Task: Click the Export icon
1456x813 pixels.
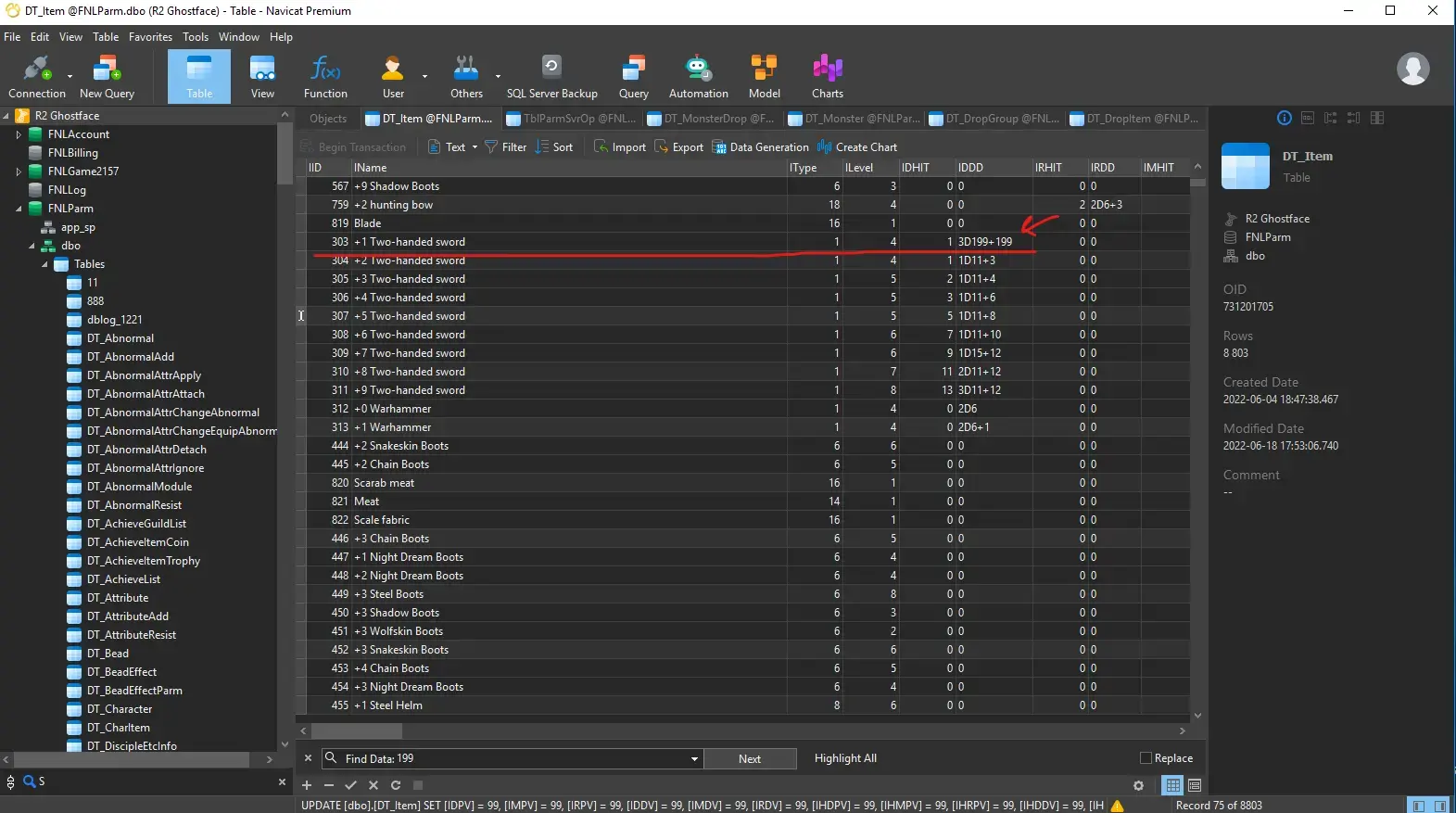Action: tap(678, 146)
